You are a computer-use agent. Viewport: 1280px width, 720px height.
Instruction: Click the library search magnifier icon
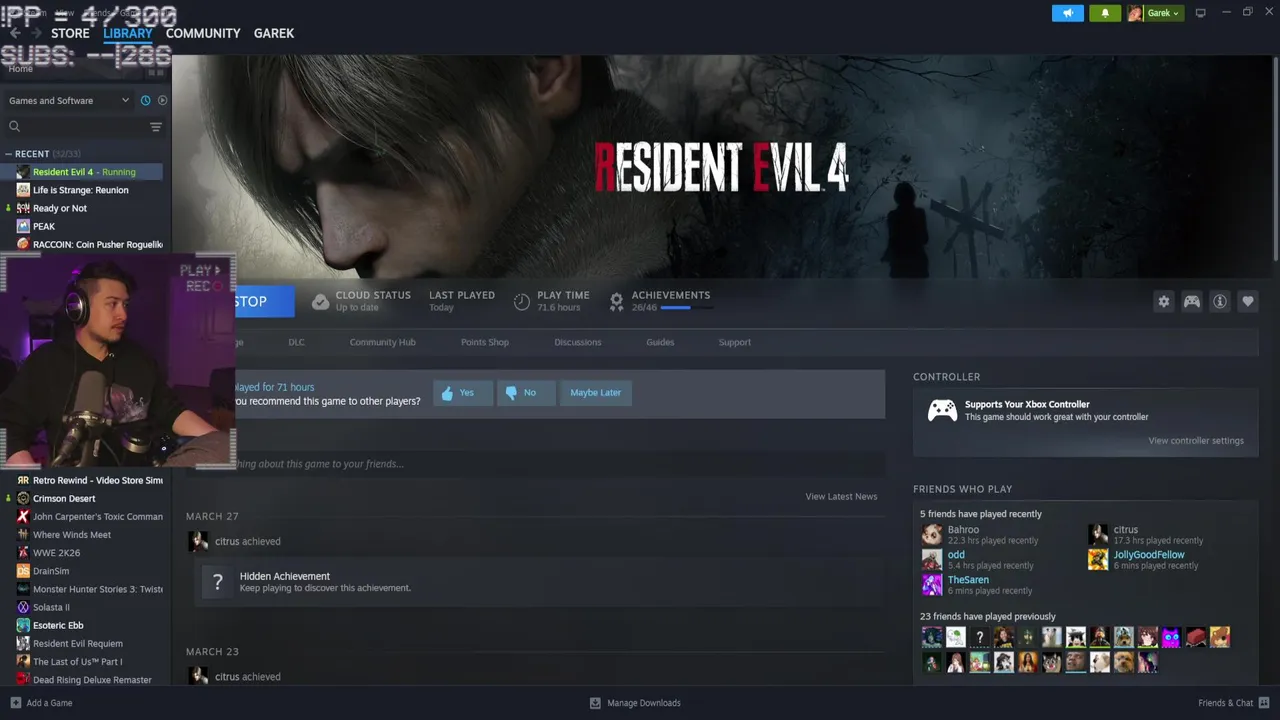coord(14,126)
